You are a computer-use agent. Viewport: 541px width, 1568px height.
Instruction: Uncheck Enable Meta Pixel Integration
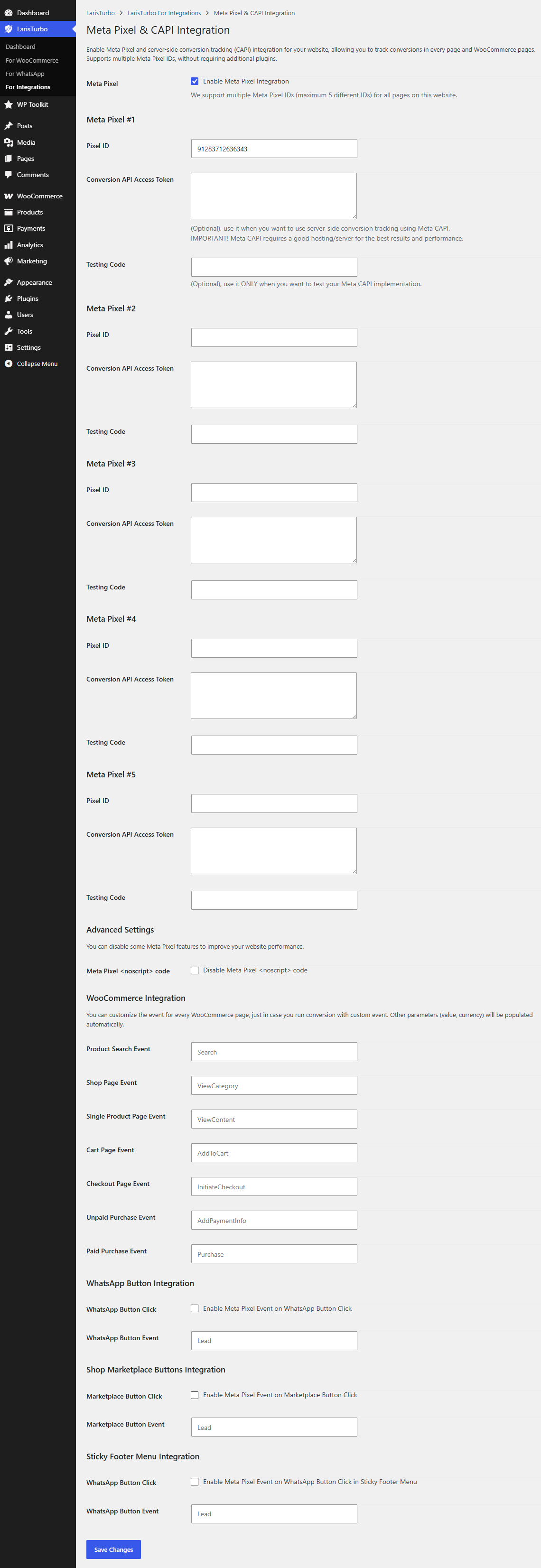tap(195, 81)
